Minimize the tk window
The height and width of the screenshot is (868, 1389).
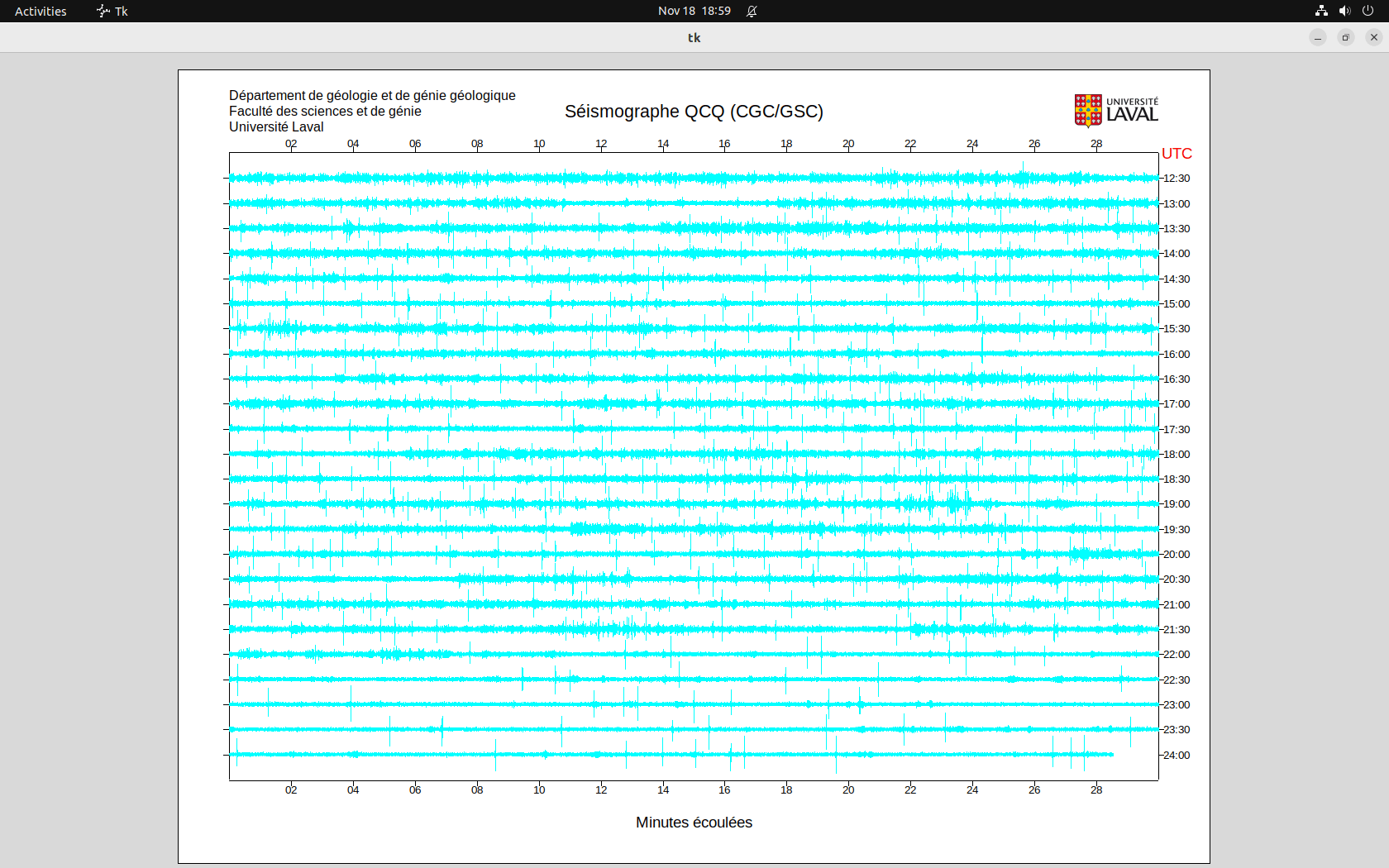(1318, 37)
